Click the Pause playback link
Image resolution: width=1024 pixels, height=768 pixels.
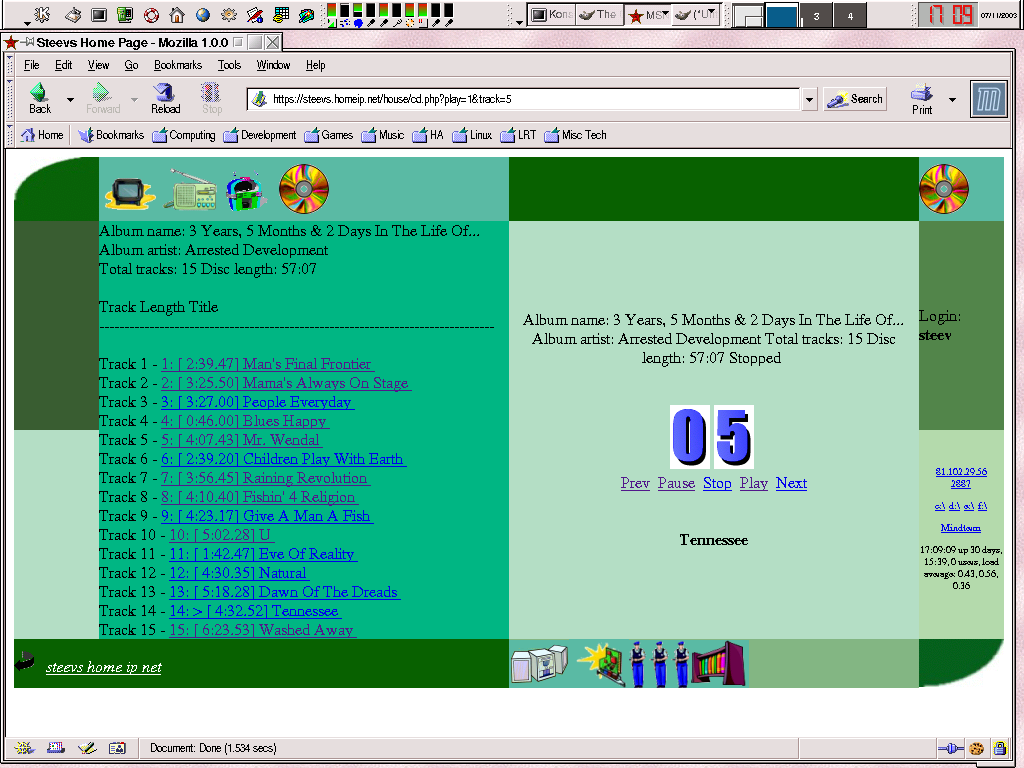click(676, 483)
